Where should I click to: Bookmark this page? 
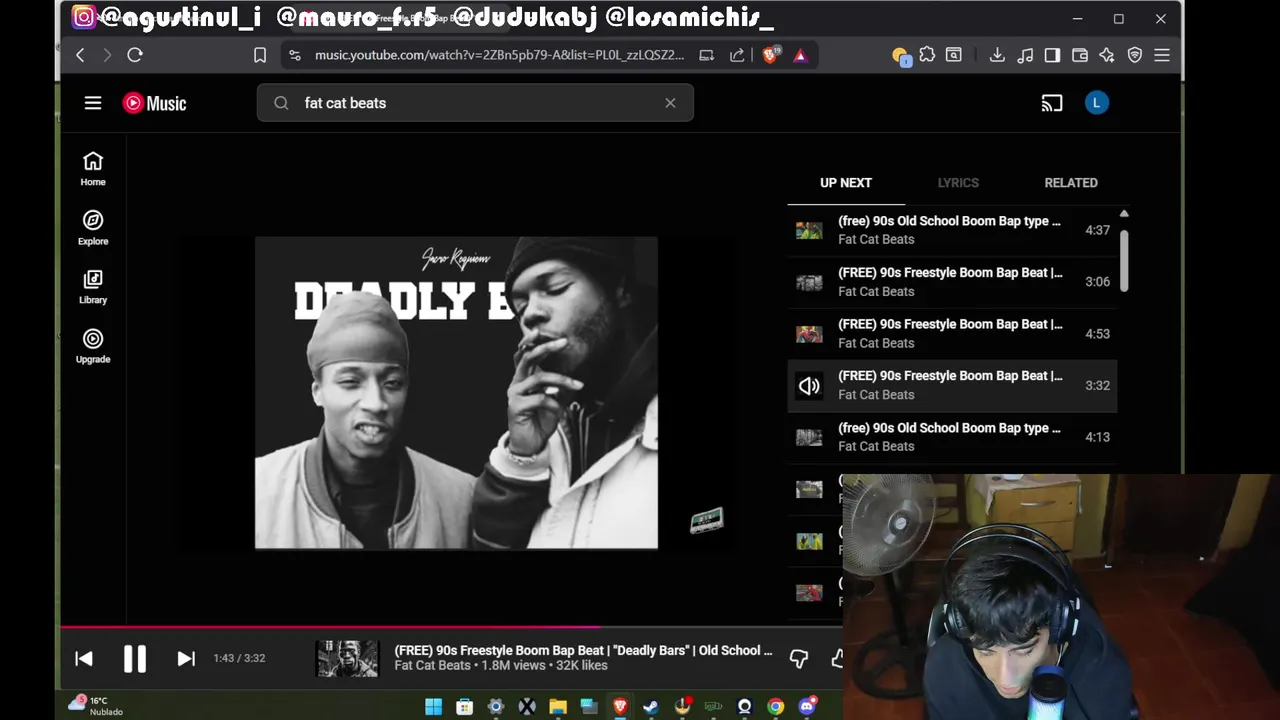pyautogui.click(x=260, y=55)
